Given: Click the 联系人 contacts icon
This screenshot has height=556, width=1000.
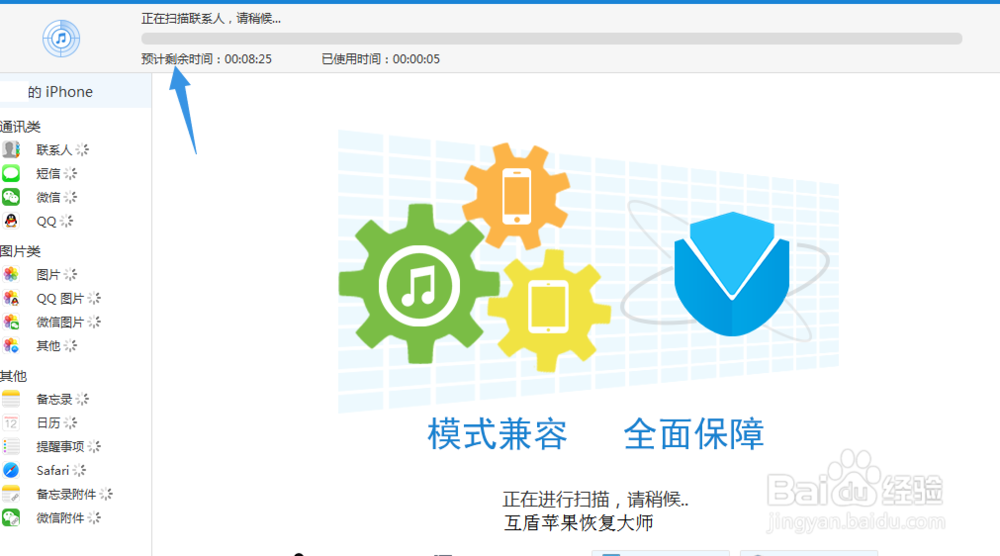Looking at the screenshot, I should [11, 149].
